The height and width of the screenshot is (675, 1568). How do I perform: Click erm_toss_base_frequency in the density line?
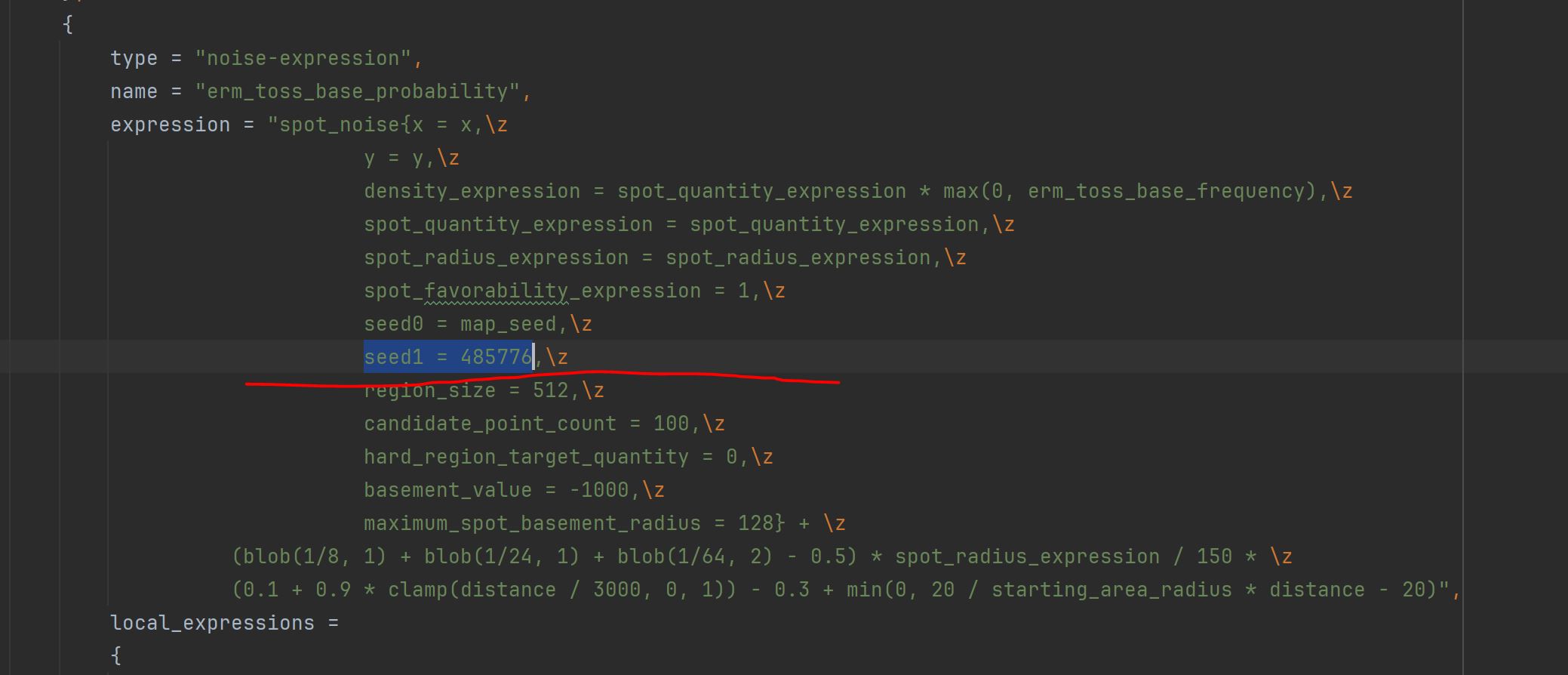click(x=1167, y=191)
